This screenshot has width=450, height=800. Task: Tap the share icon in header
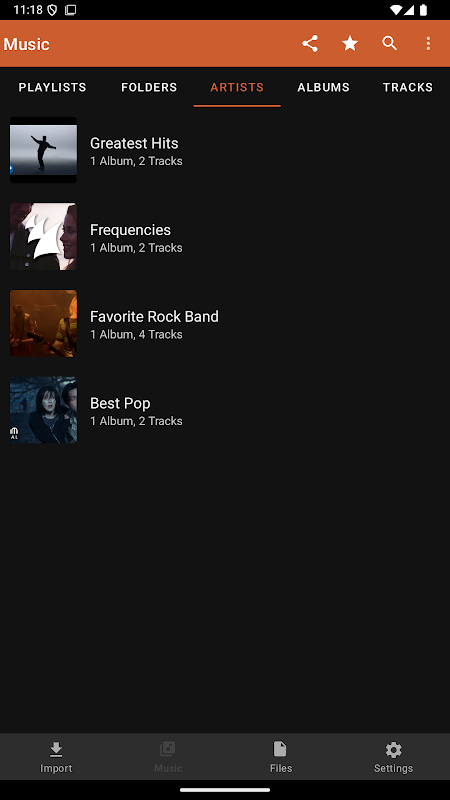[310, 43]
